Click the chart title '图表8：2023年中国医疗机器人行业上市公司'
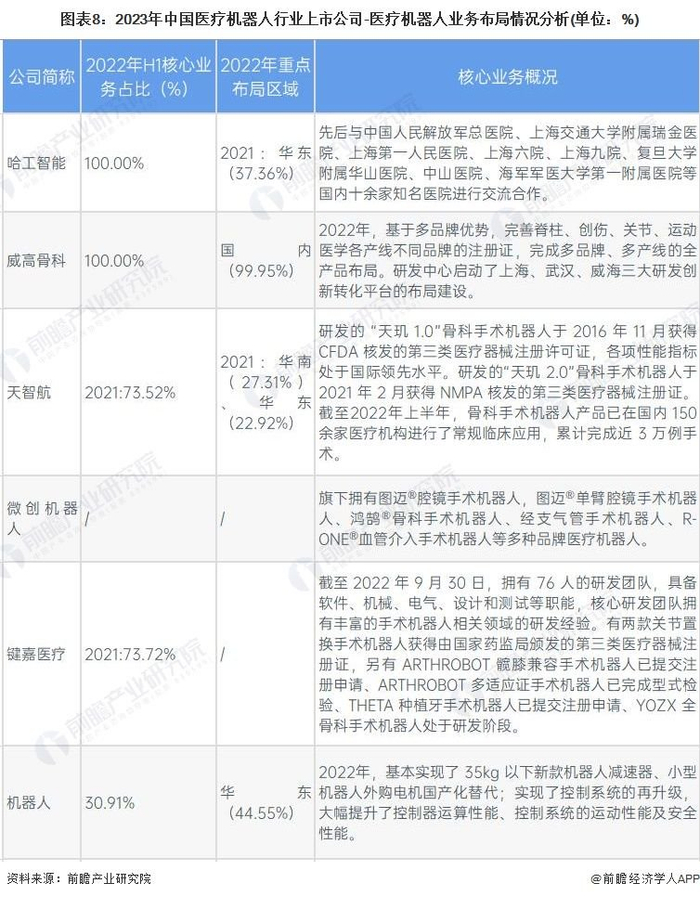700x898 pixels. [213, 19]
